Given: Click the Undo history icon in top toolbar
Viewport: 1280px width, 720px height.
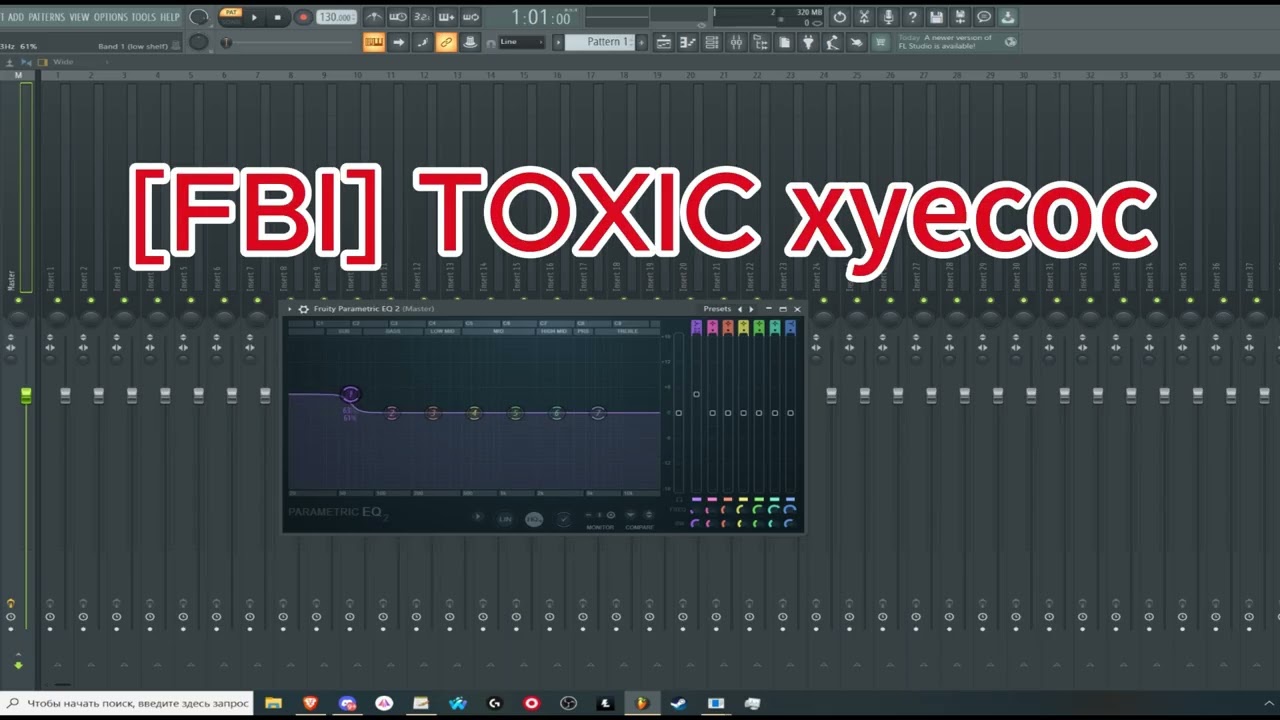Looking at the screenshot, I should click(x=839, y=17).
